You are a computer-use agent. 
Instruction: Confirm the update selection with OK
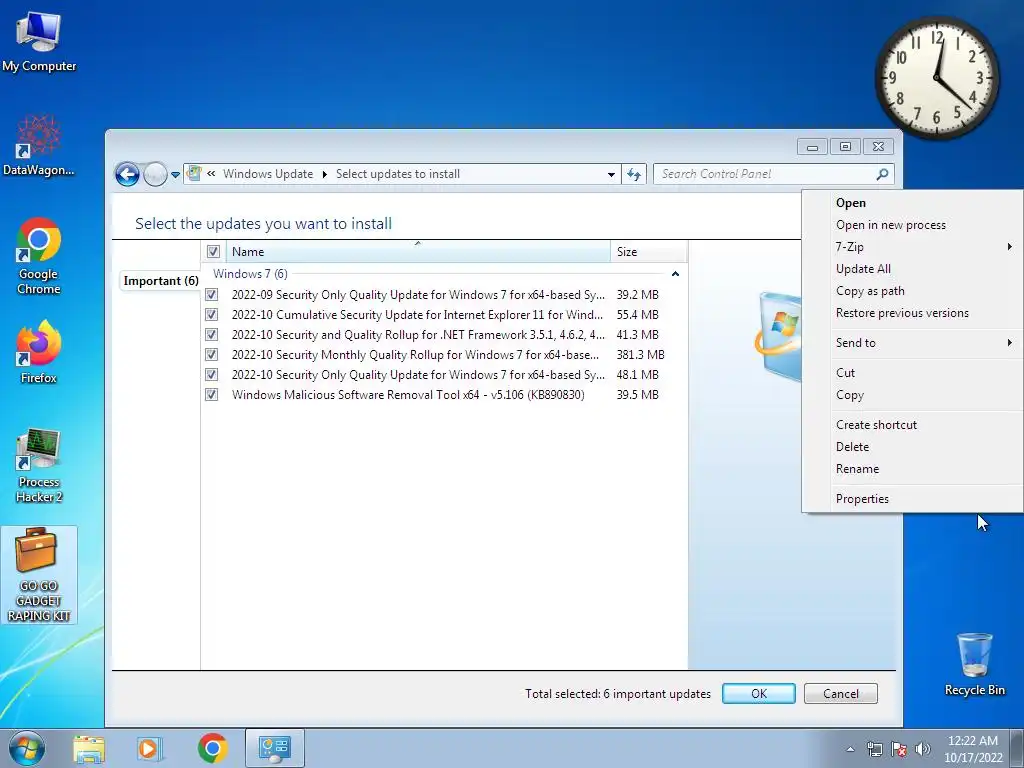coord(758,694)
